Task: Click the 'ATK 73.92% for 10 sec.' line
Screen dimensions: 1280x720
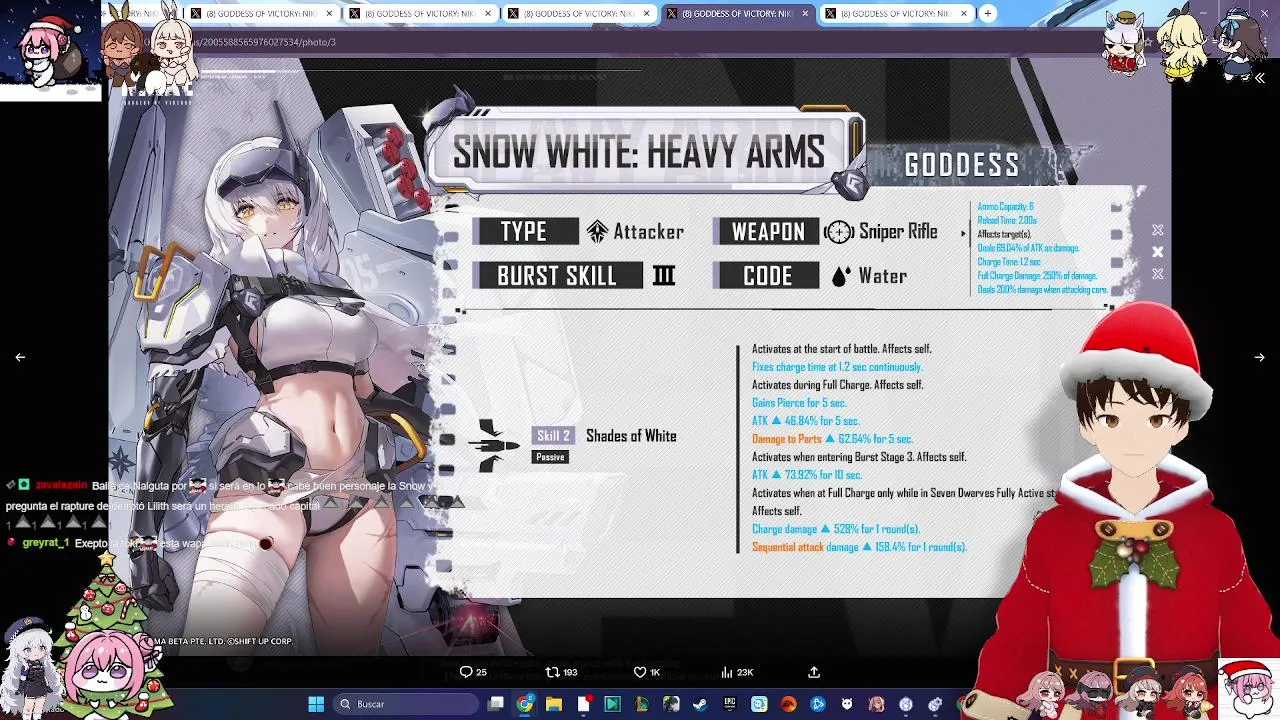Action: pos(807,475)
